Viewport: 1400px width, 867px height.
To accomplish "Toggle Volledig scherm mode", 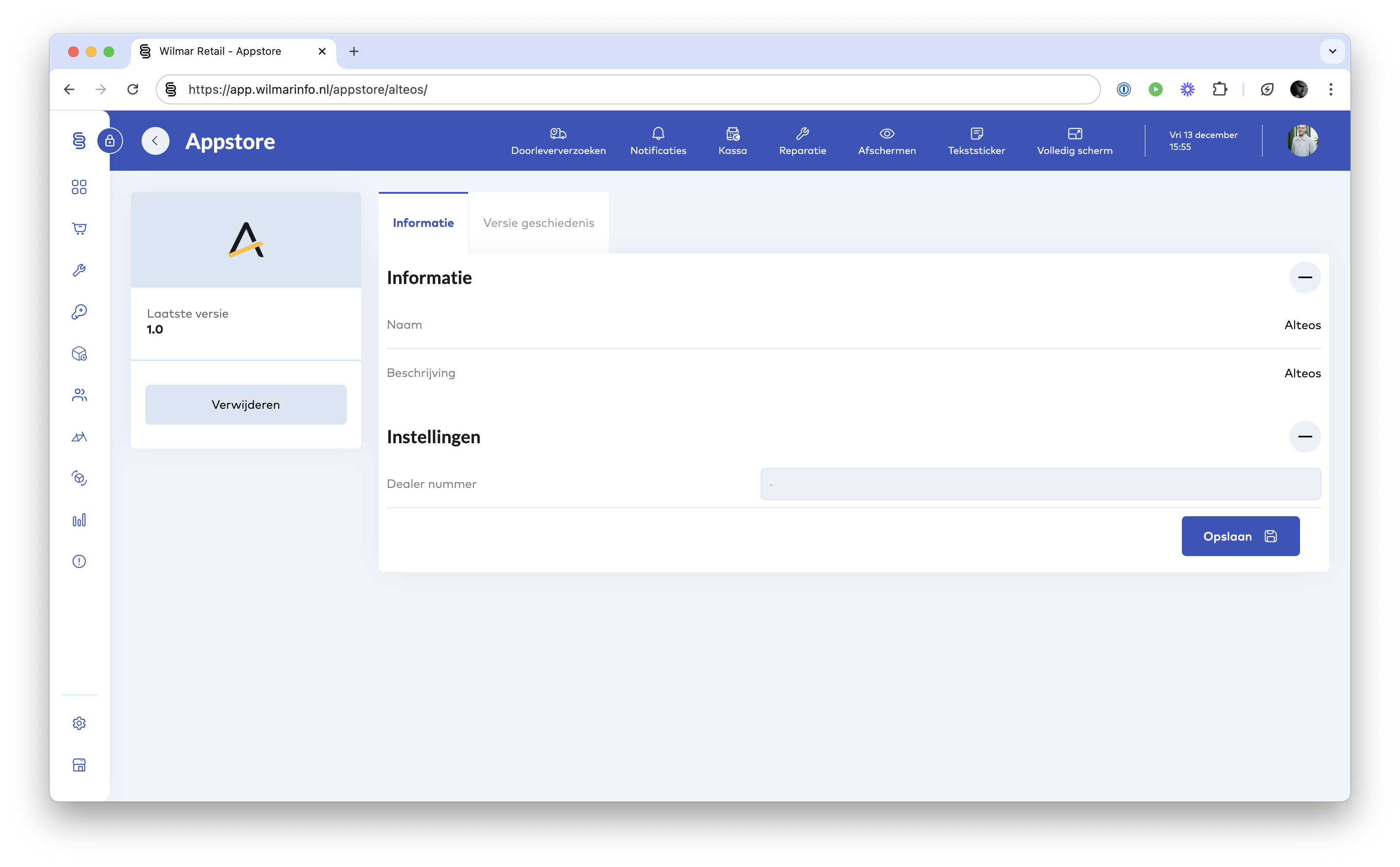I will [x=1074, y=141].
